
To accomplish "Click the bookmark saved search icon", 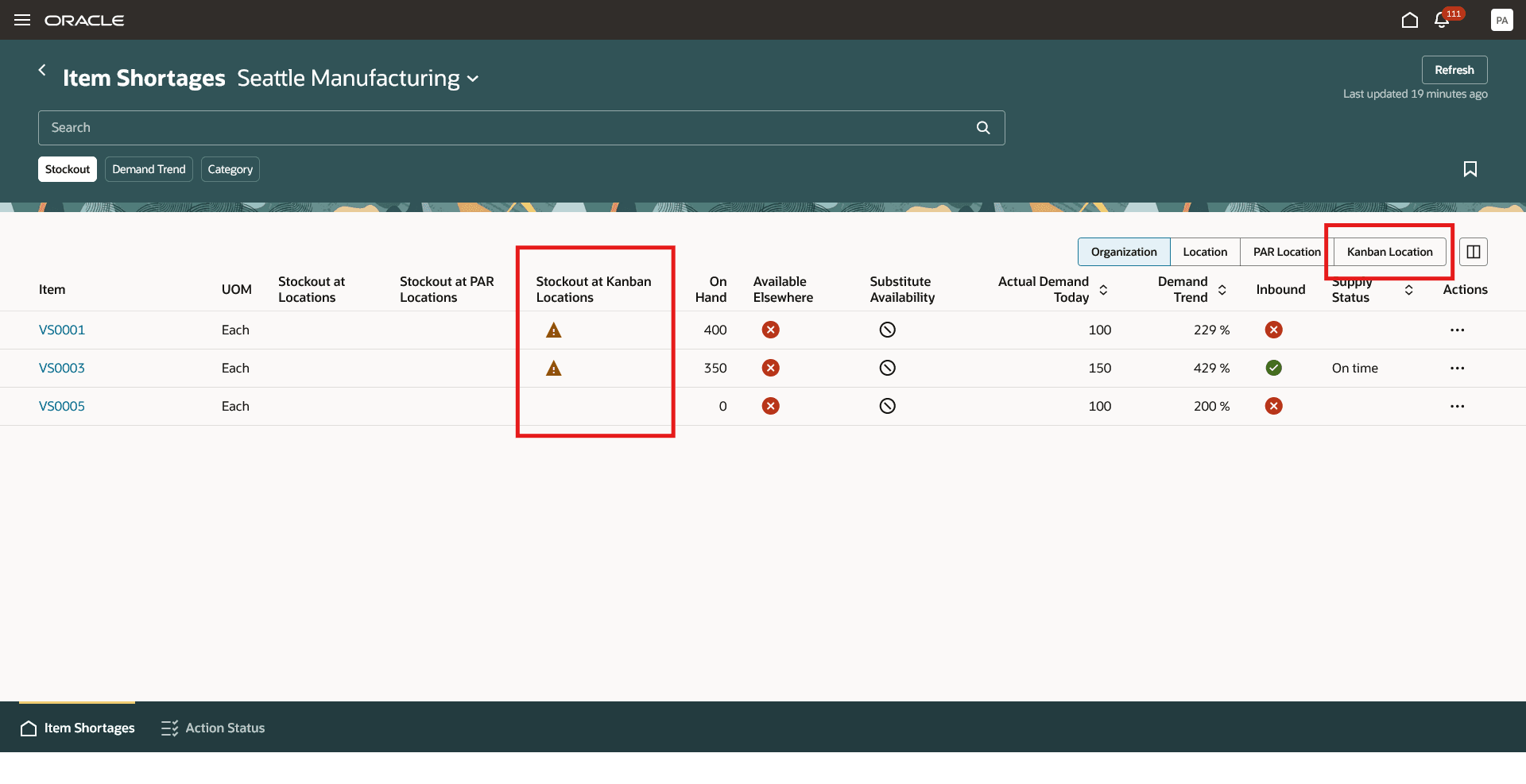I will pos(1470,169).
